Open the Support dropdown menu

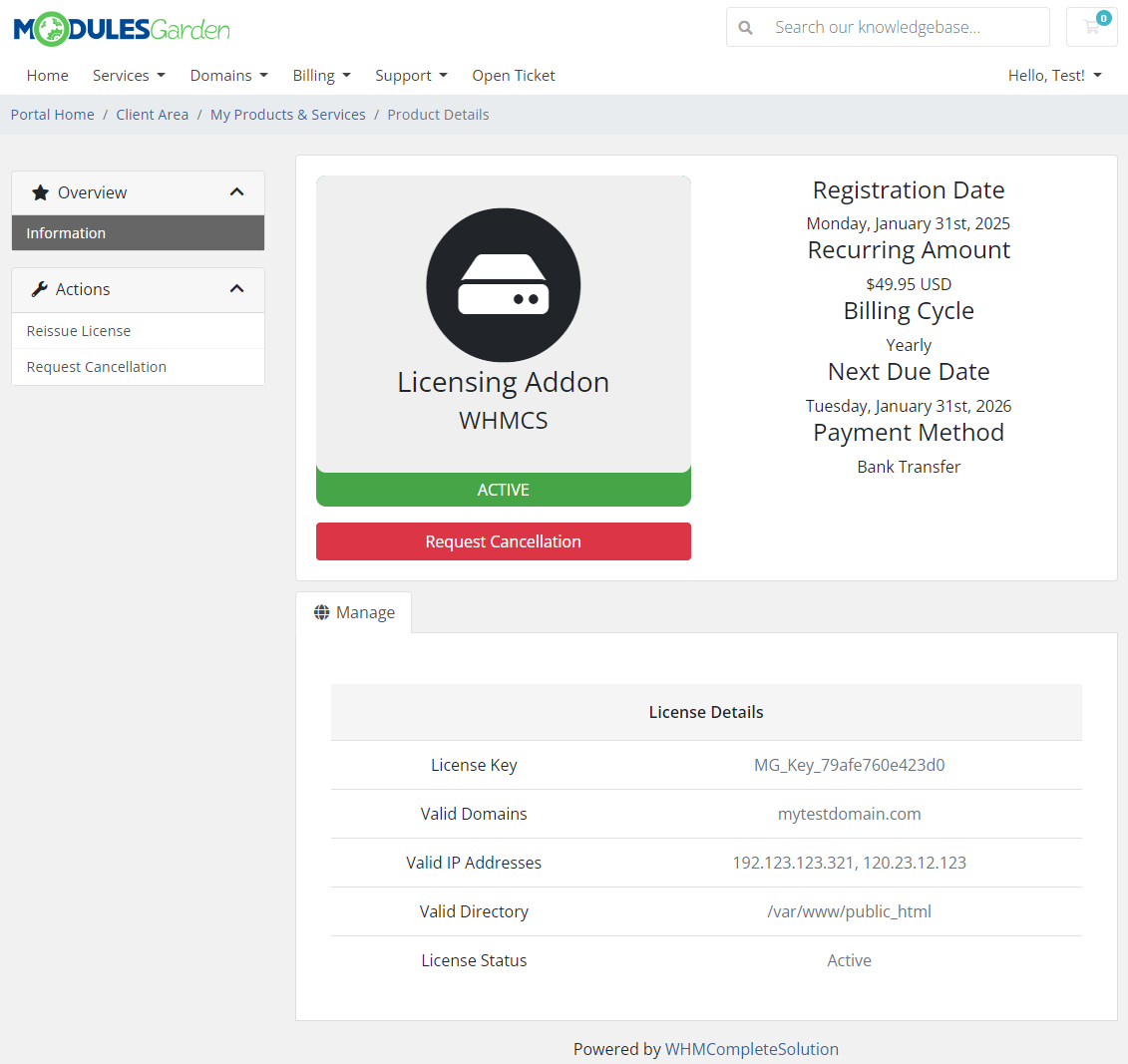pos(411,75)
